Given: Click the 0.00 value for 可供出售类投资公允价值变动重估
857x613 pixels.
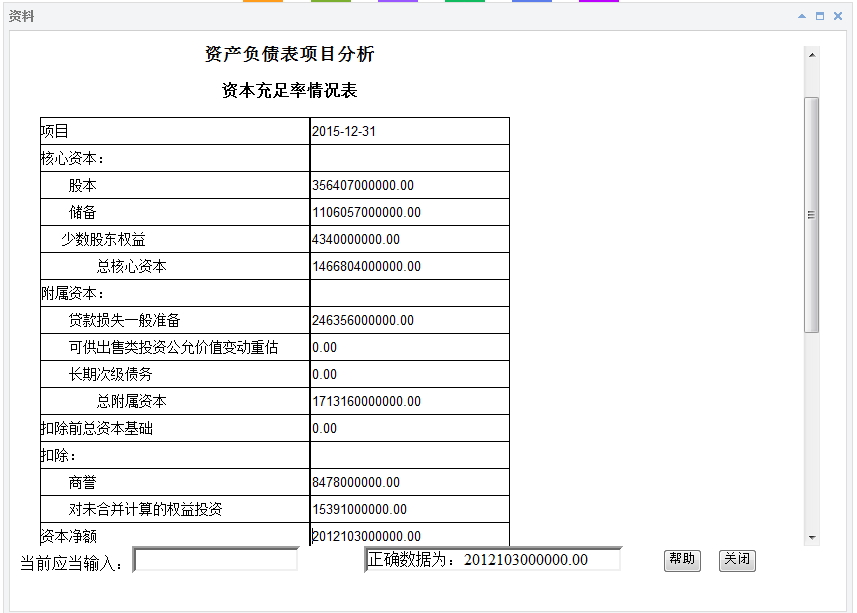Looking at the screenshot, I should (325, 347).
